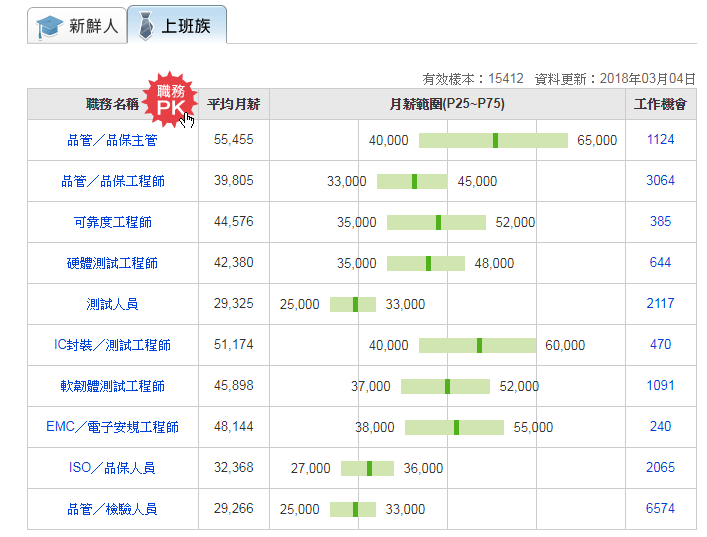The width and height of the screenshot is (707, 537).
Task: Click the graduation cap icon on 新鮮人 tab
Action: pos(49,26)
